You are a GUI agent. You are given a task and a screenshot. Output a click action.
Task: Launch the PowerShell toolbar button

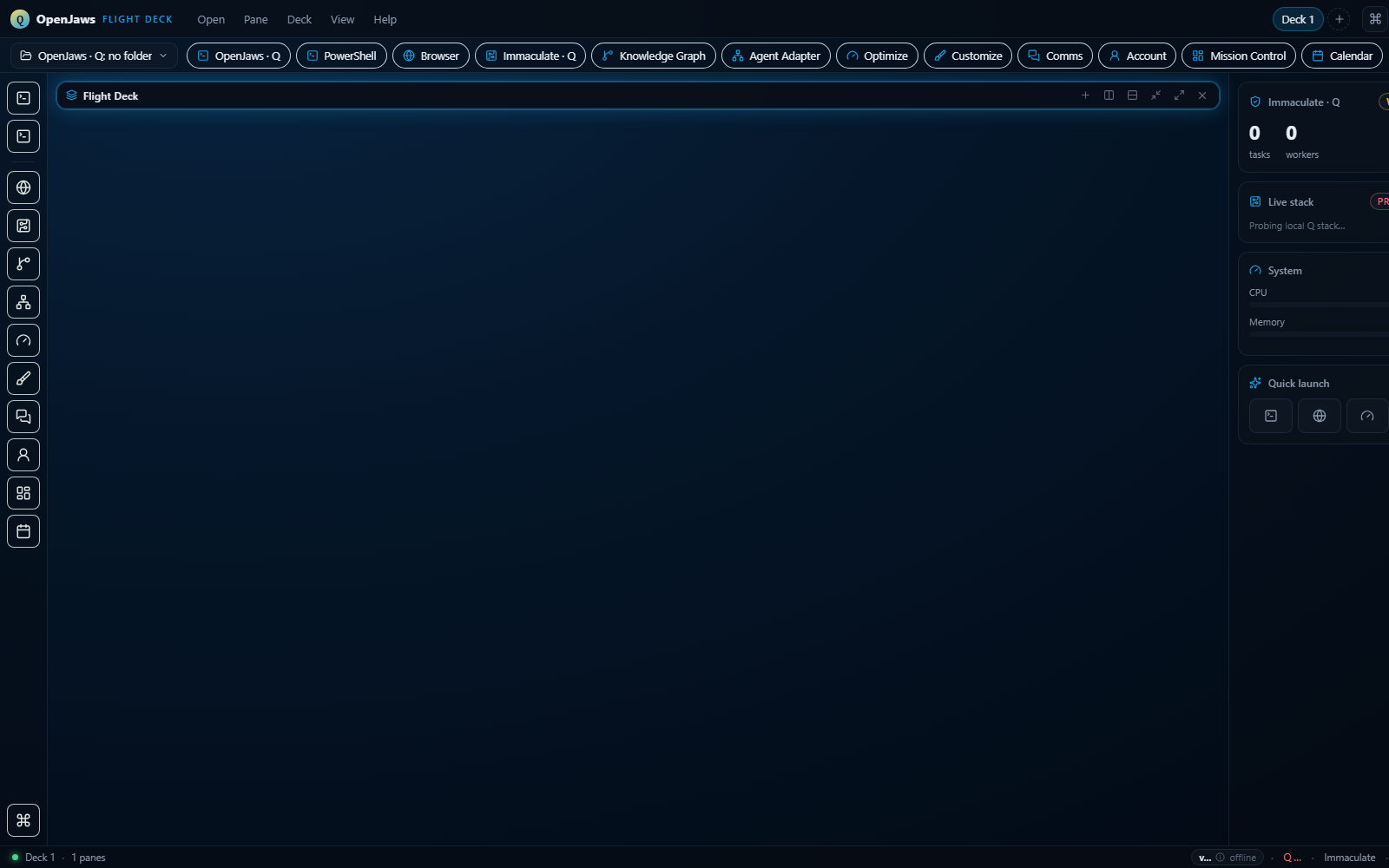click(341, 56)
